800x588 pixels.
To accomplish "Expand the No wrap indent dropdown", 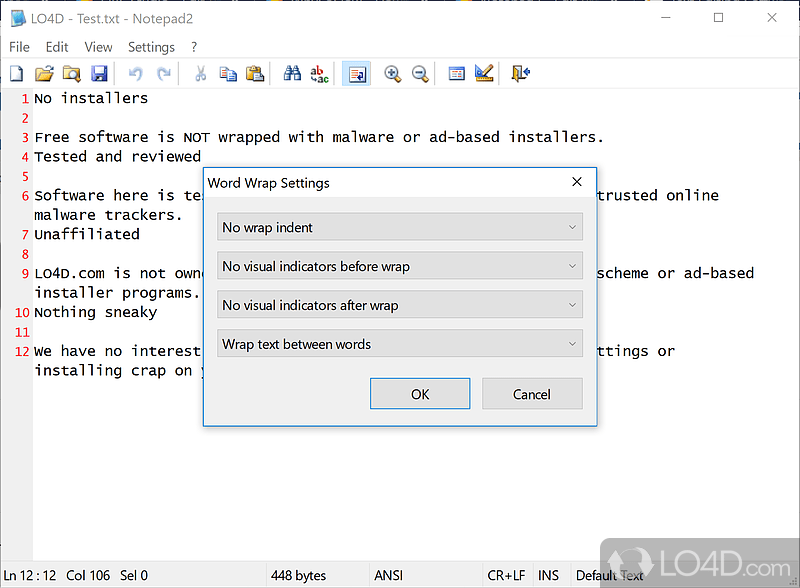I will point(399,227).
